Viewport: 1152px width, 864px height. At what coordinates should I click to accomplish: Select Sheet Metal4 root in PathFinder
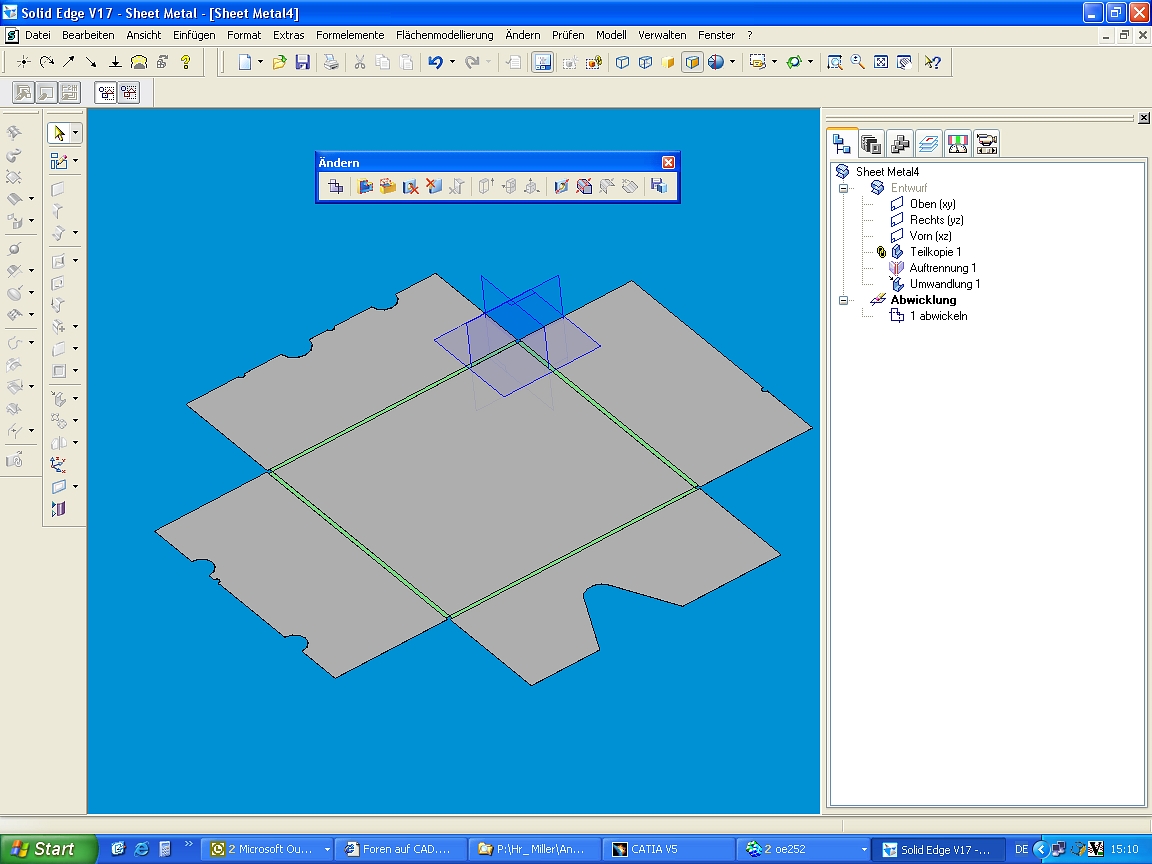(887, 172)
